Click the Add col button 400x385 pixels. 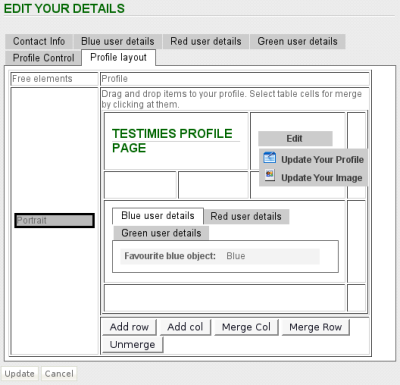(x=185, y=327)
